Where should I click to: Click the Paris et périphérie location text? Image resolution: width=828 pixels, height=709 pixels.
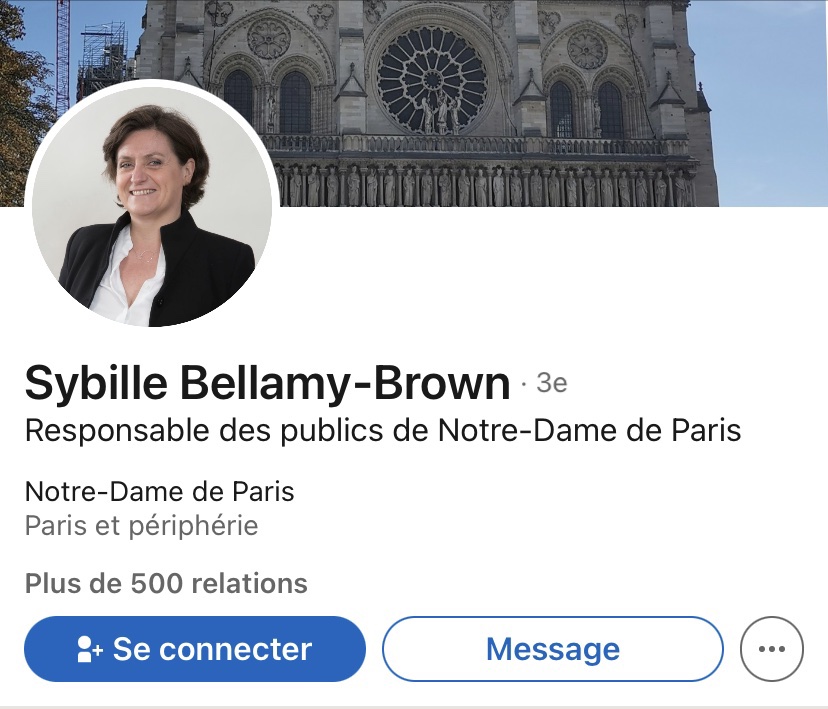click(x=142, y=525)
